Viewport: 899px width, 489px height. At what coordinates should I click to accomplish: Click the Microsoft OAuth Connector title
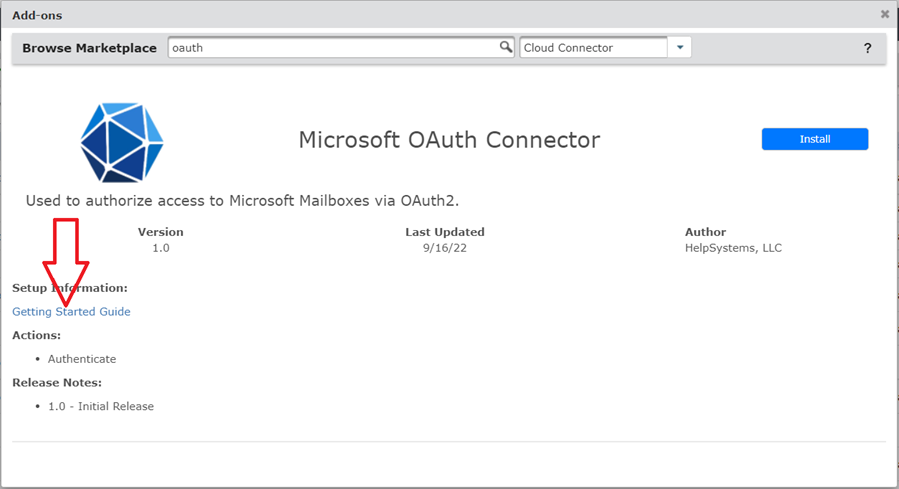click(x=449, y=140)
